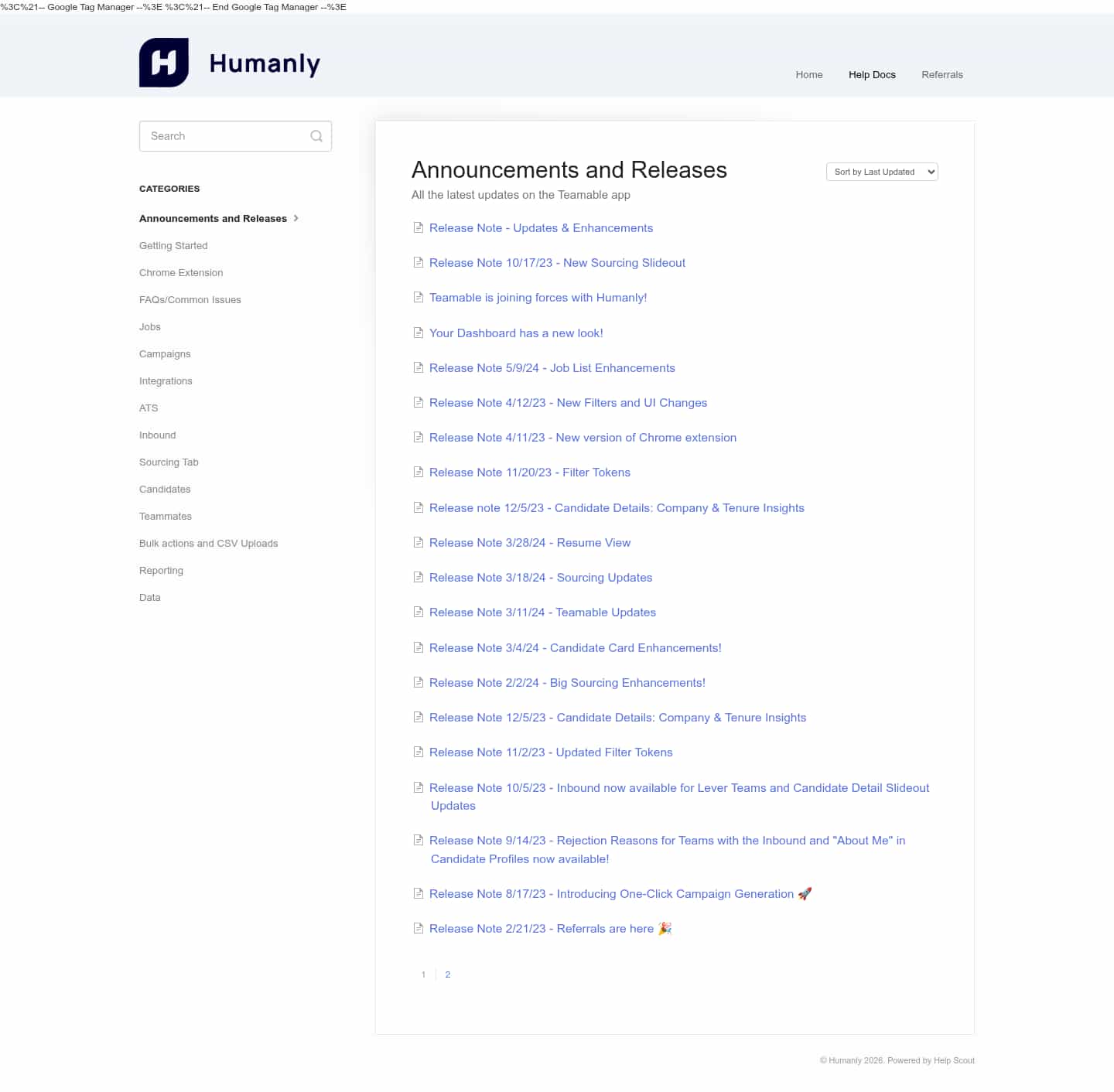Click inside the Search input field
1114x1092 pixels.
[x=224, y=135]
